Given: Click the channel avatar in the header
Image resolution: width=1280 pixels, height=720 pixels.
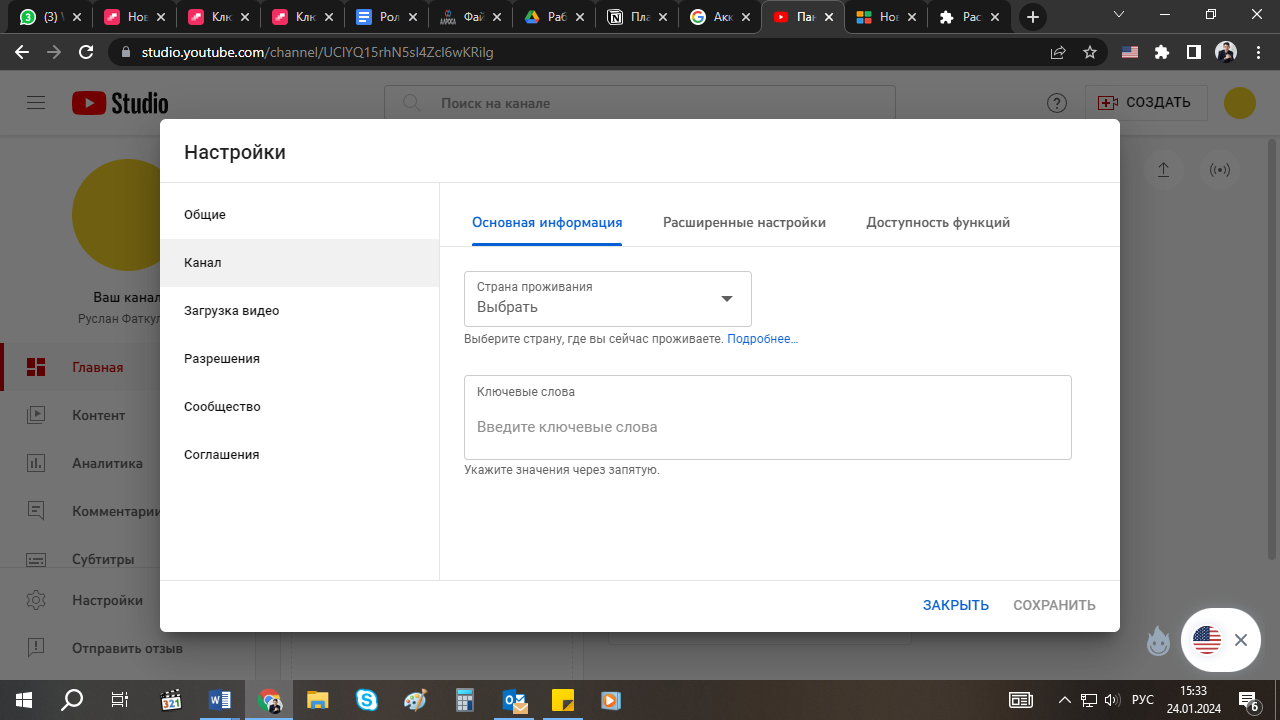Looking at the screenshot, I should pyautogui.click(x=1240, y=103).
